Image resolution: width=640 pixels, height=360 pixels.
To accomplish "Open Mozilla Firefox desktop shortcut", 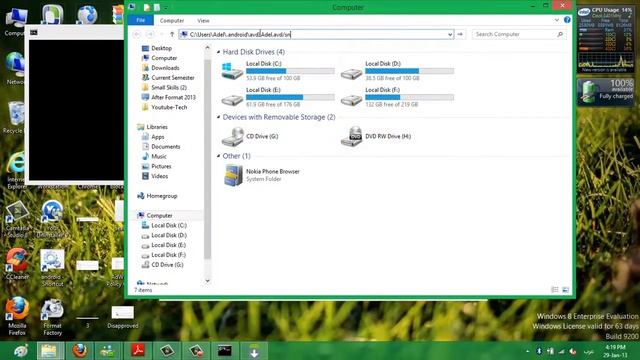I will tap(17, 316).
